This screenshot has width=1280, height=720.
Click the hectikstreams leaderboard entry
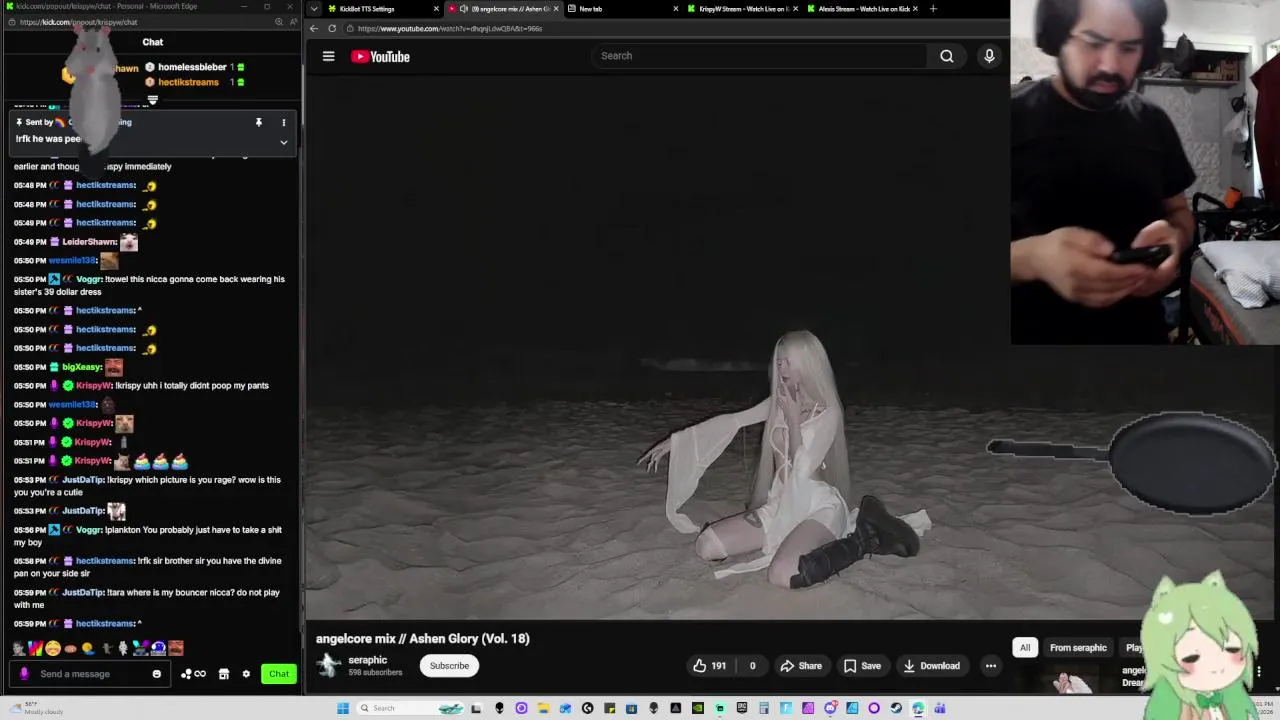tap(195, 82)
